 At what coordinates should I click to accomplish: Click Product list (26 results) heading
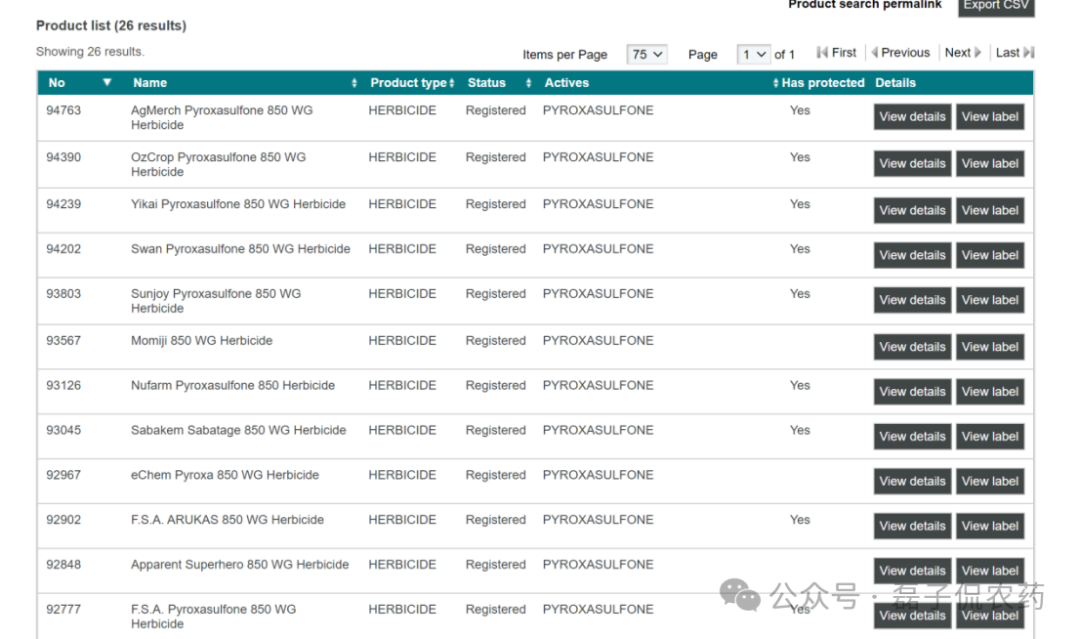[111, 25]
